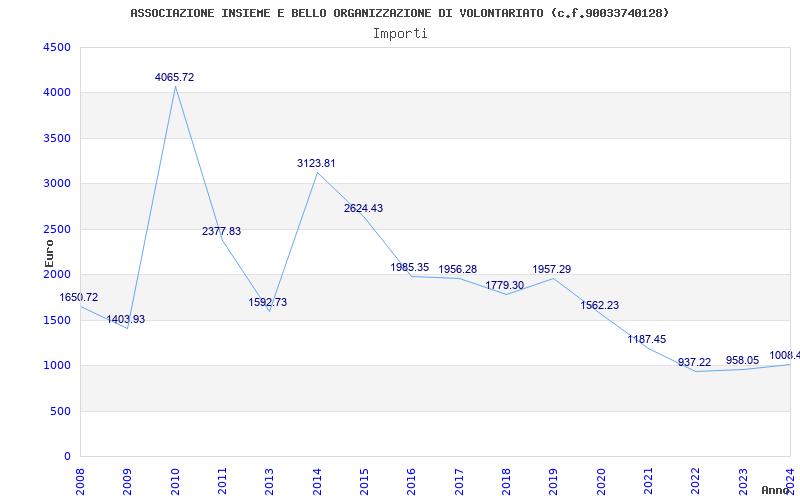Click the 2021 x-axis year label
This screenshot has height=500, width=800.
tap(648, 482)
